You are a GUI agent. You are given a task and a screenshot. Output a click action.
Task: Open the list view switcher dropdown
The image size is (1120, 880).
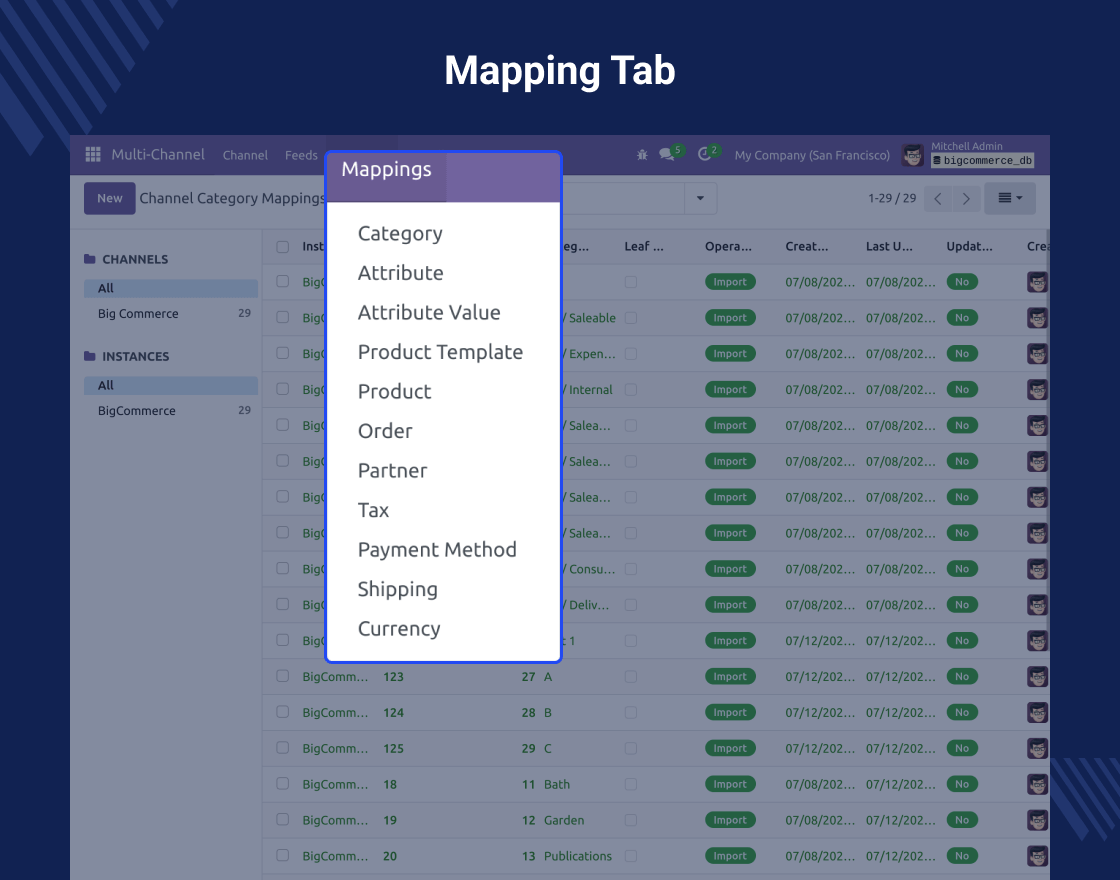click(1009, 199)
